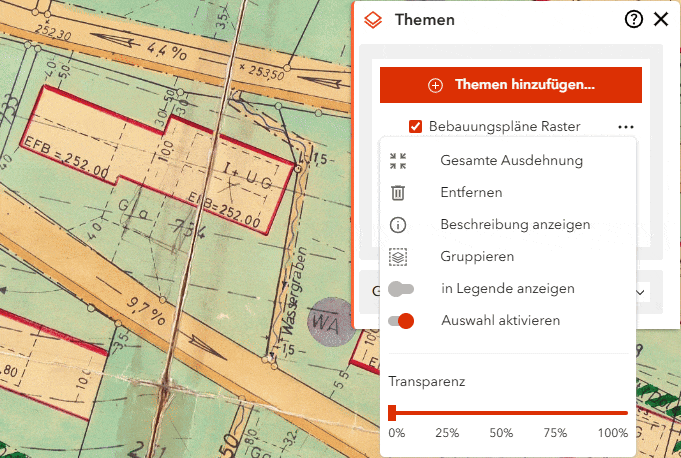681x458 pixels.
Task: Enable the 'in Legende anzeigen' toggle
Action: coord(401,289)
